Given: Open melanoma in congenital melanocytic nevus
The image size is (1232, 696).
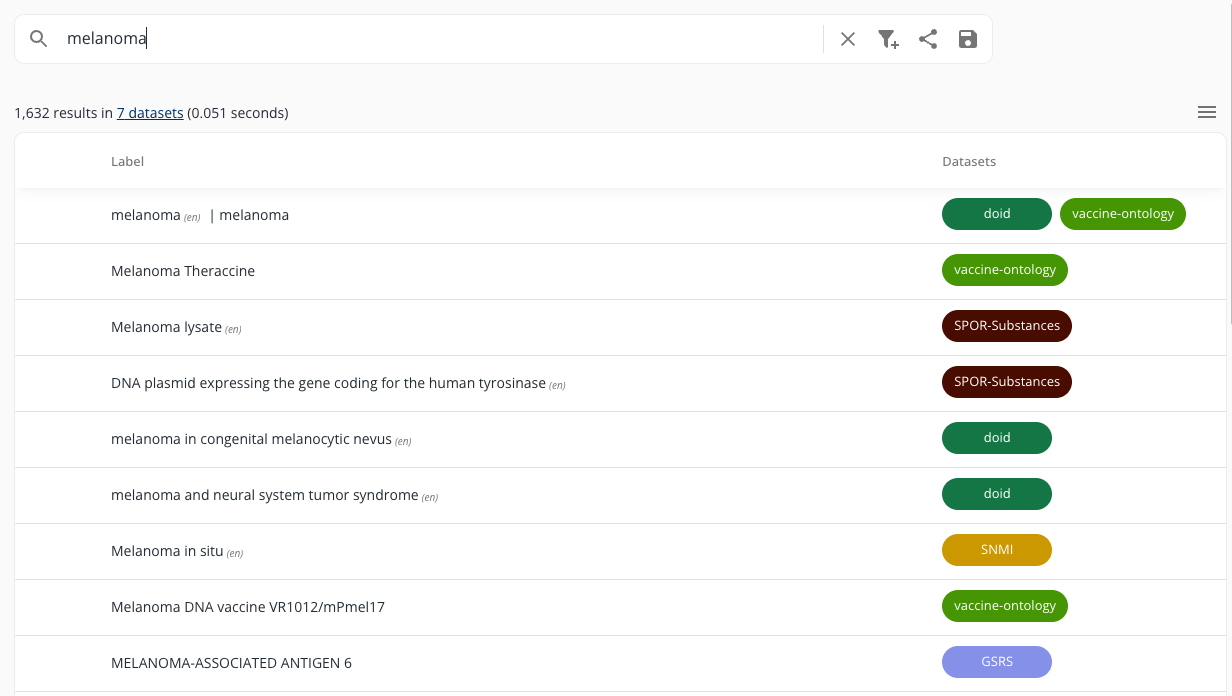Looking at the screenshot, I should coord(251,439).
